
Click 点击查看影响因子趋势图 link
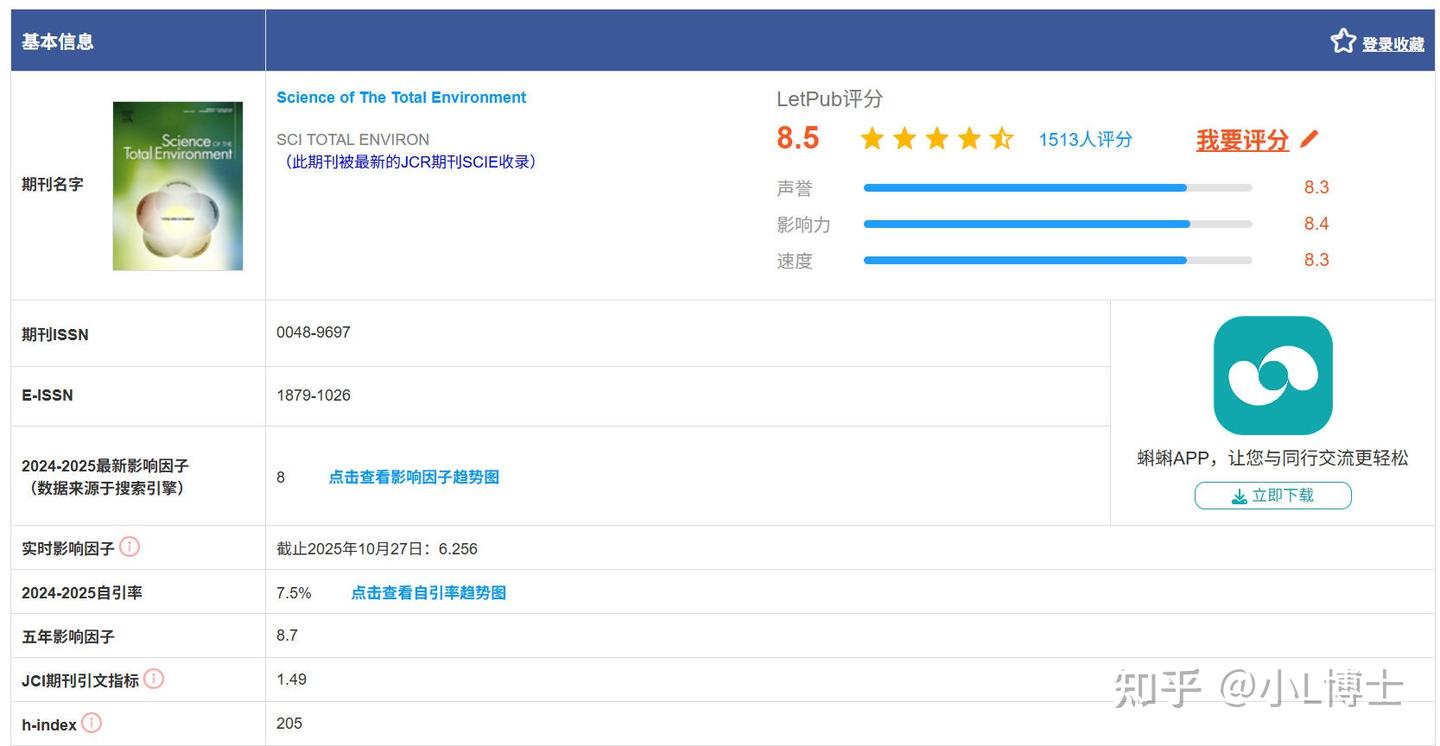(413, 477)
